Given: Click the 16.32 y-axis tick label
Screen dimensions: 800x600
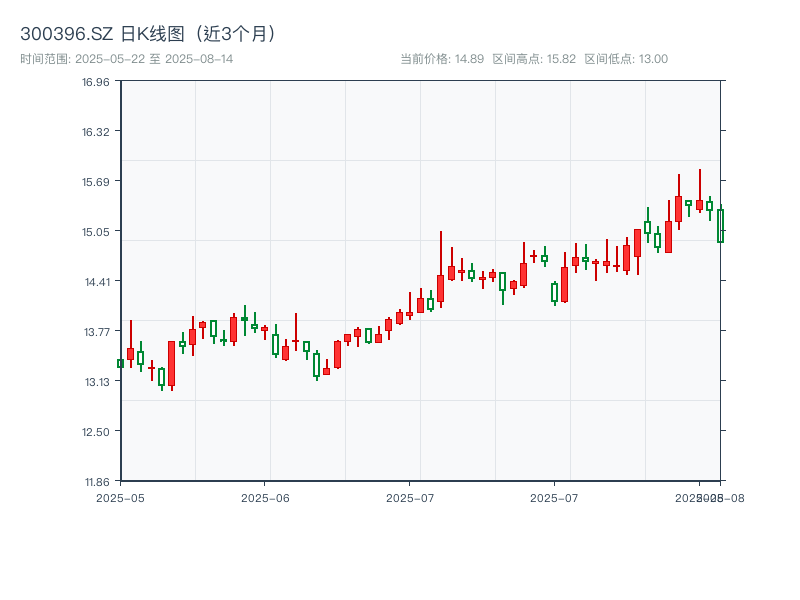Looking at the screenshot, I should 95,132.
